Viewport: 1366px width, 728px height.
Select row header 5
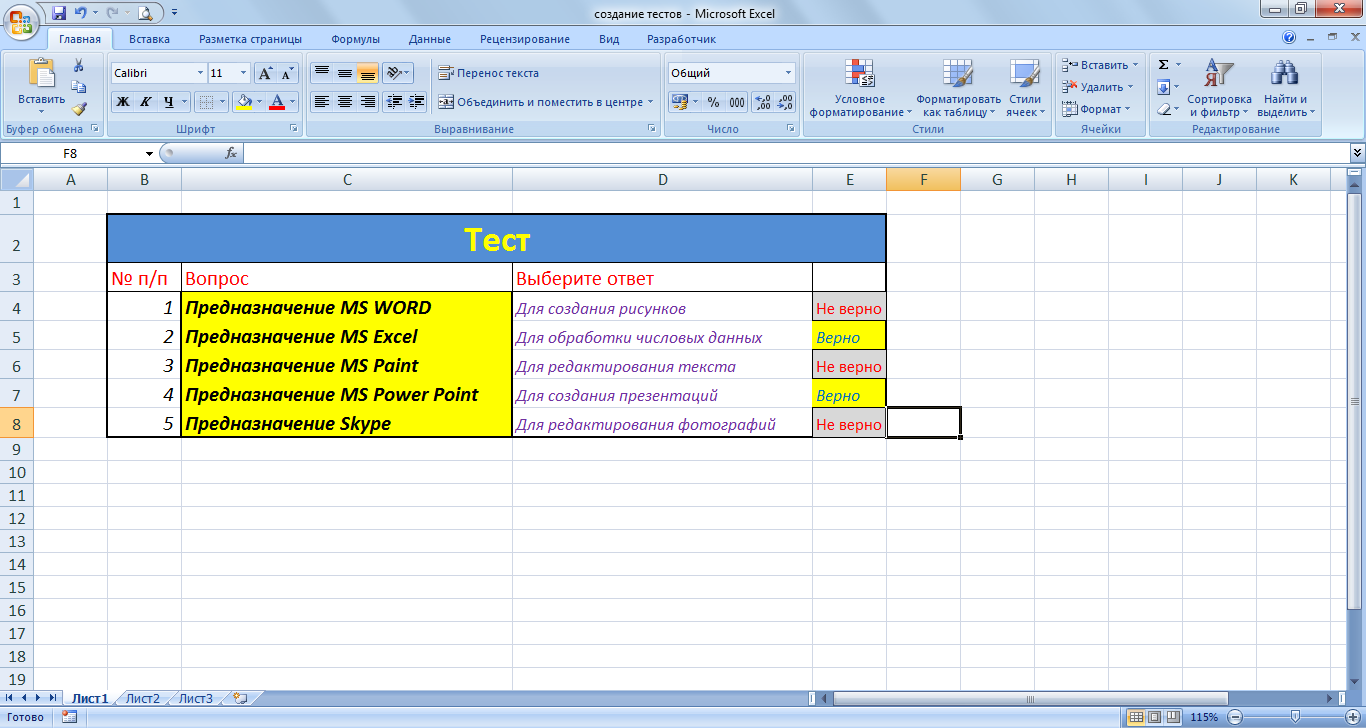point(16,337)
